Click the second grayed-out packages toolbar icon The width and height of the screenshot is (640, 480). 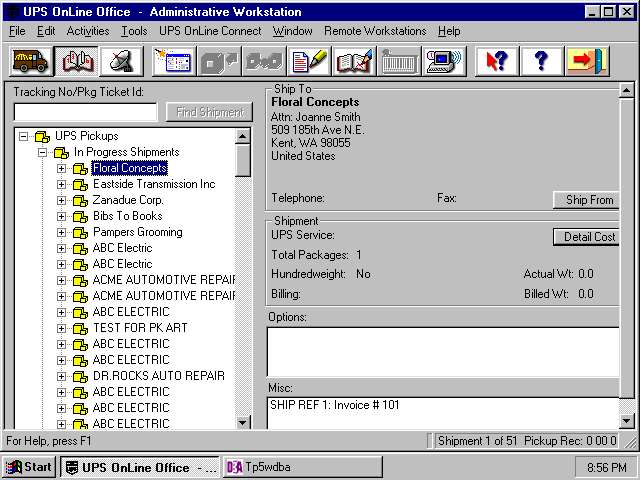(264, 62)
